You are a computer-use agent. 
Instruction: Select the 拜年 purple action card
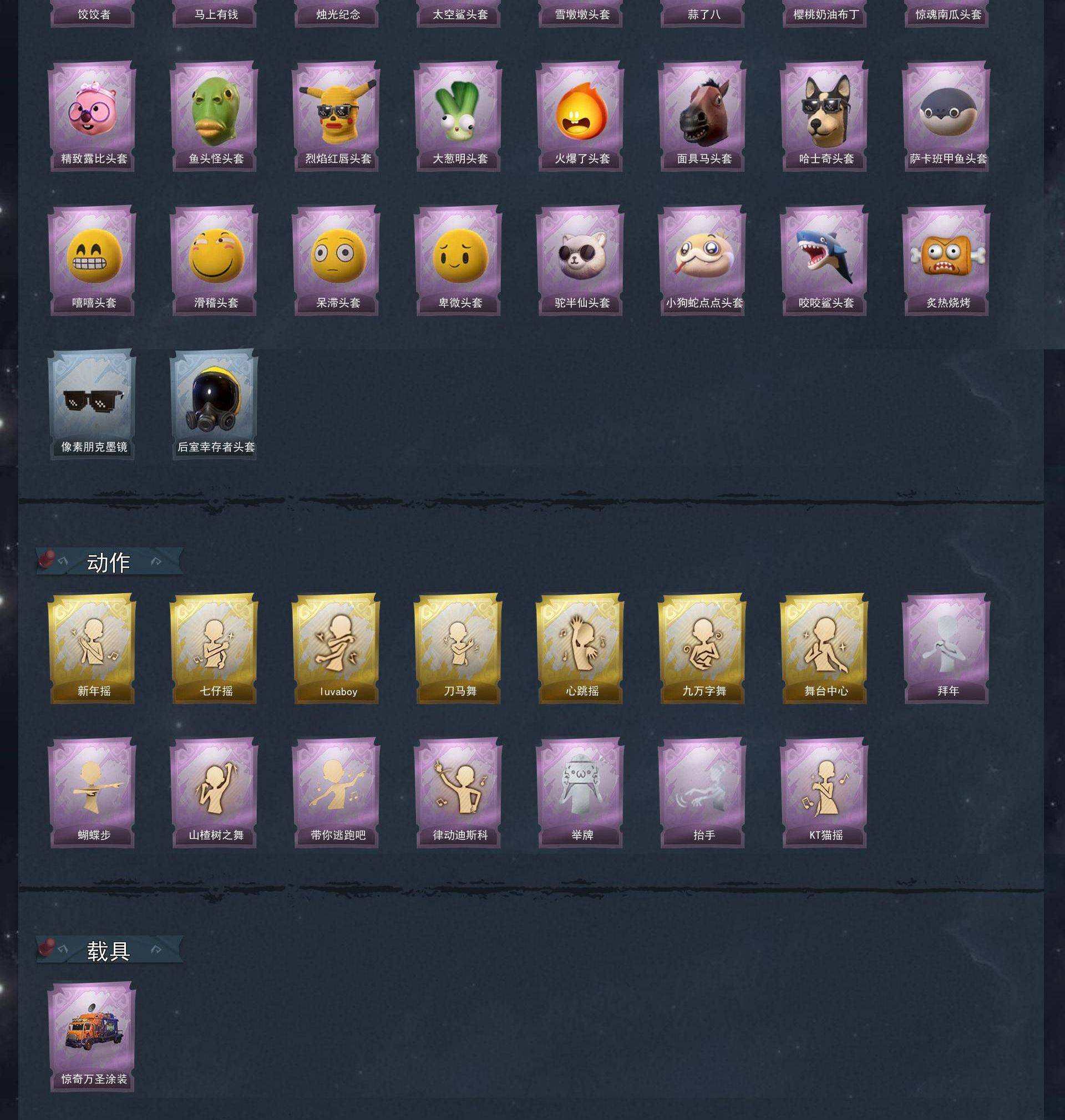[946, 649]
